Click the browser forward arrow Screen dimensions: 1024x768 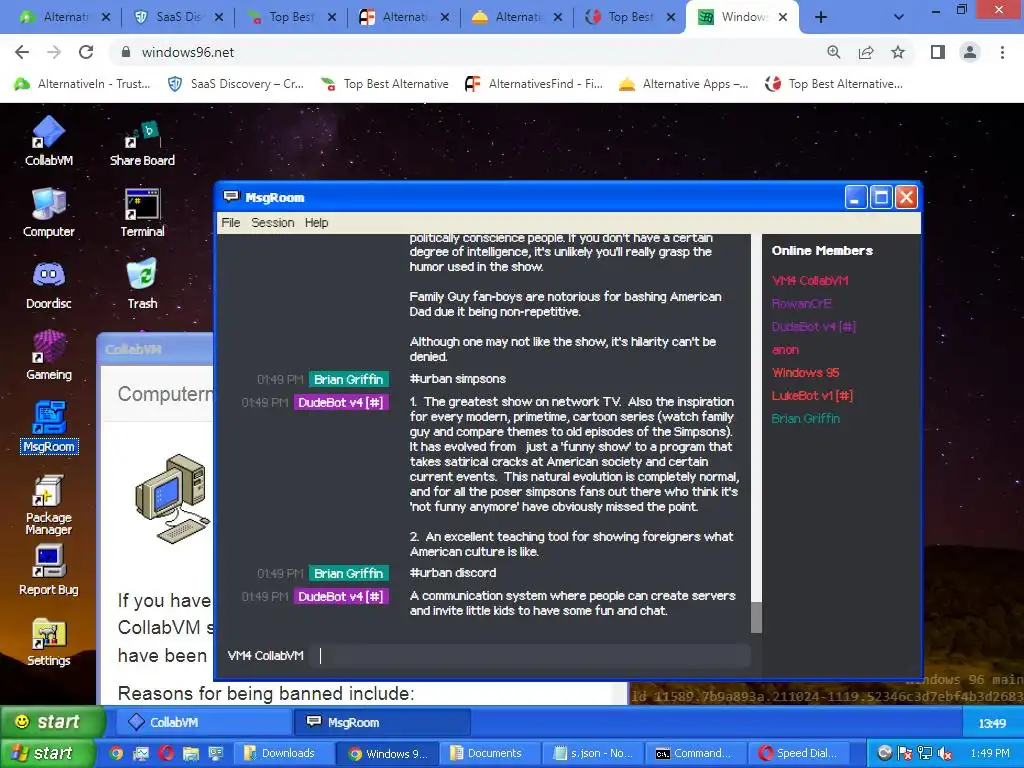(54, 52)
